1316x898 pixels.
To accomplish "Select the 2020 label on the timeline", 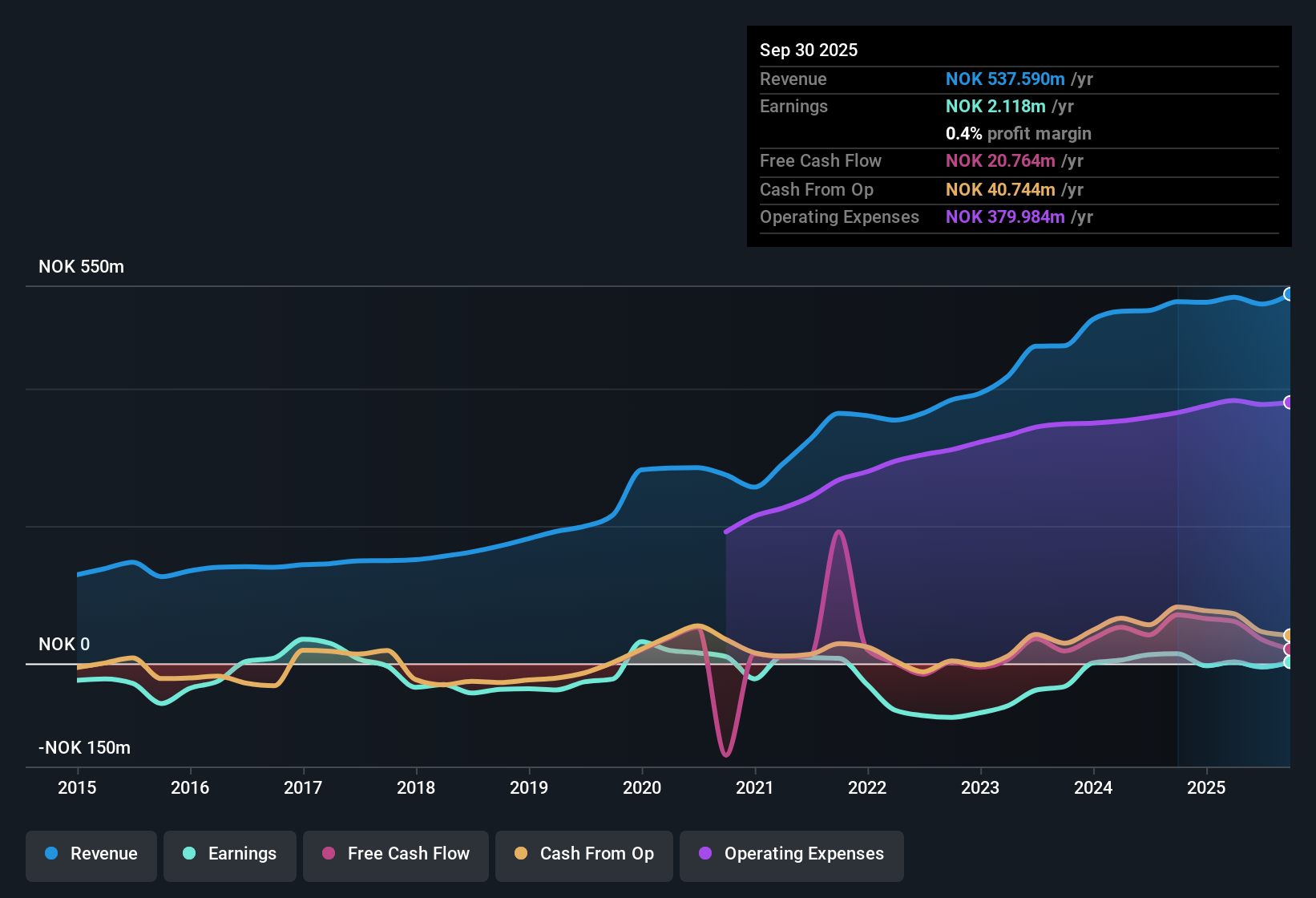I will (642, 788).
